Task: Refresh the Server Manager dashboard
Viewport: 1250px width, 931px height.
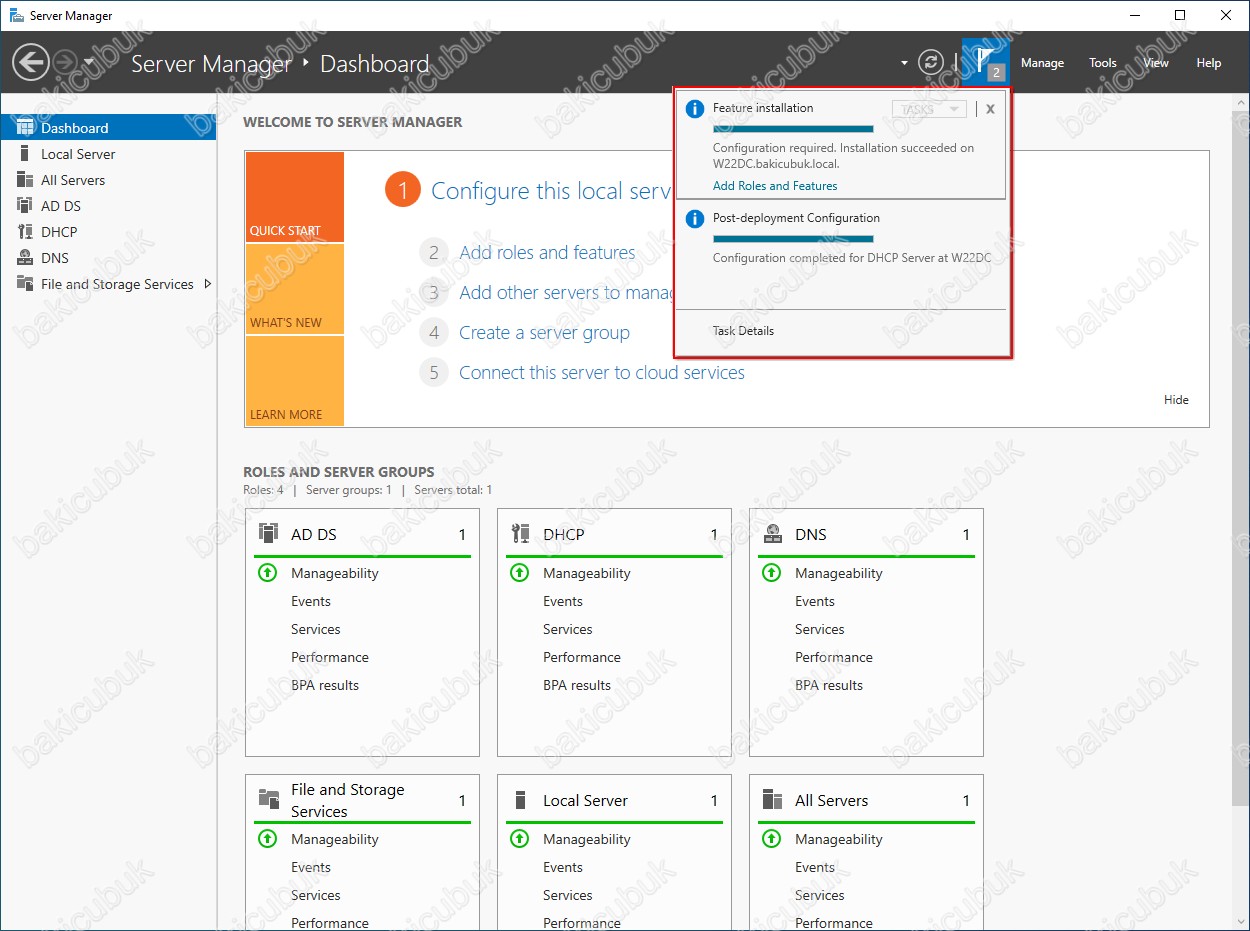Action: [x=931, y=62]
